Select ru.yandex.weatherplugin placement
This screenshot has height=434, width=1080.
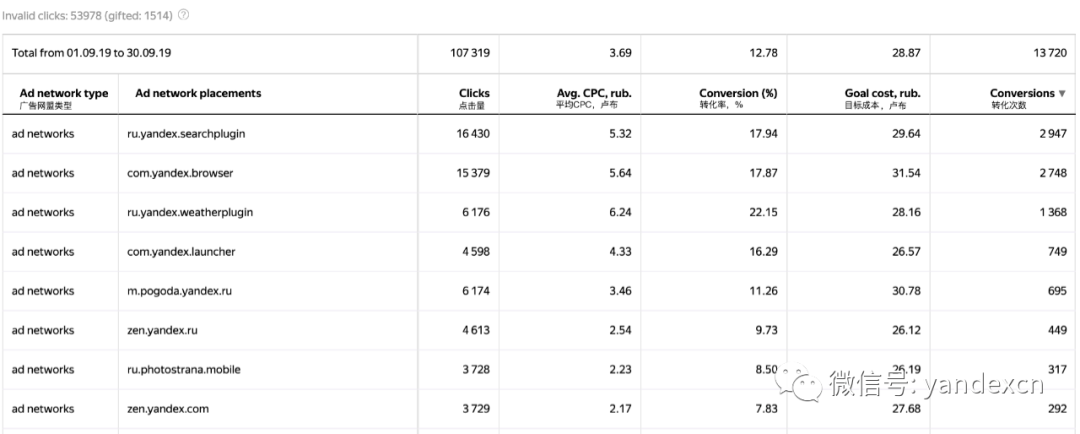pos(190,212)
